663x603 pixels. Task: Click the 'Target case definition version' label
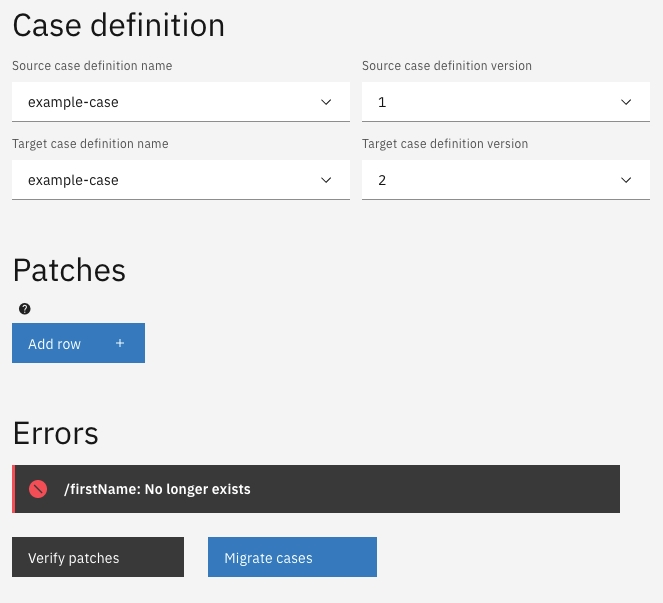pos(444,144)
